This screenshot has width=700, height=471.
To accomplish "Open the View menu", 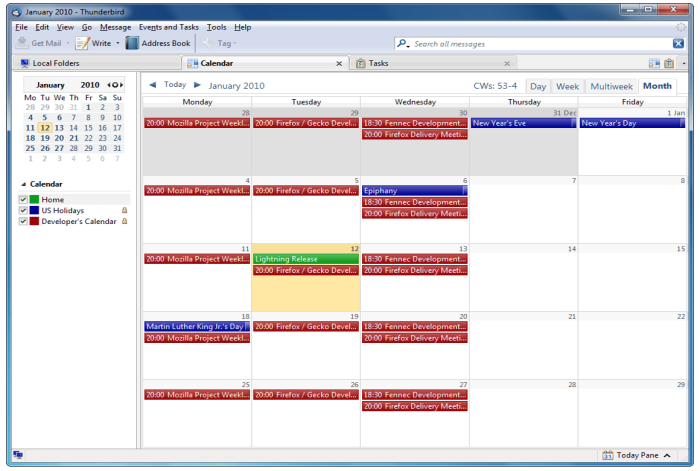I will point(65,27).
